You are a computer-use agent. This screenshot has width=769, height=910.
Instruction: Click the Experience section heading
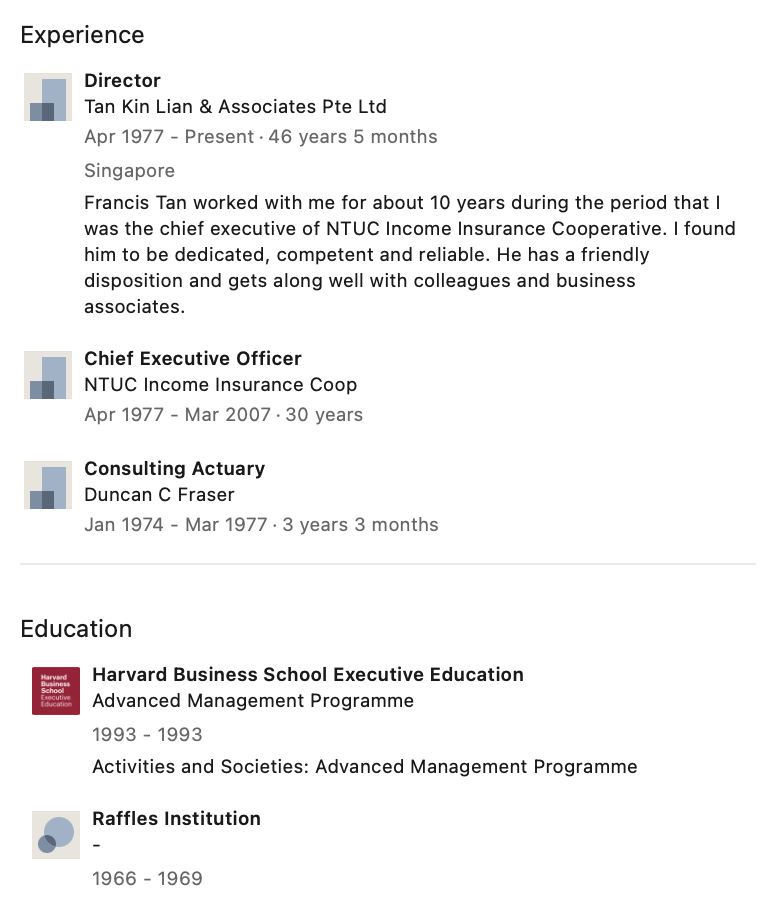tap(82, 35)
